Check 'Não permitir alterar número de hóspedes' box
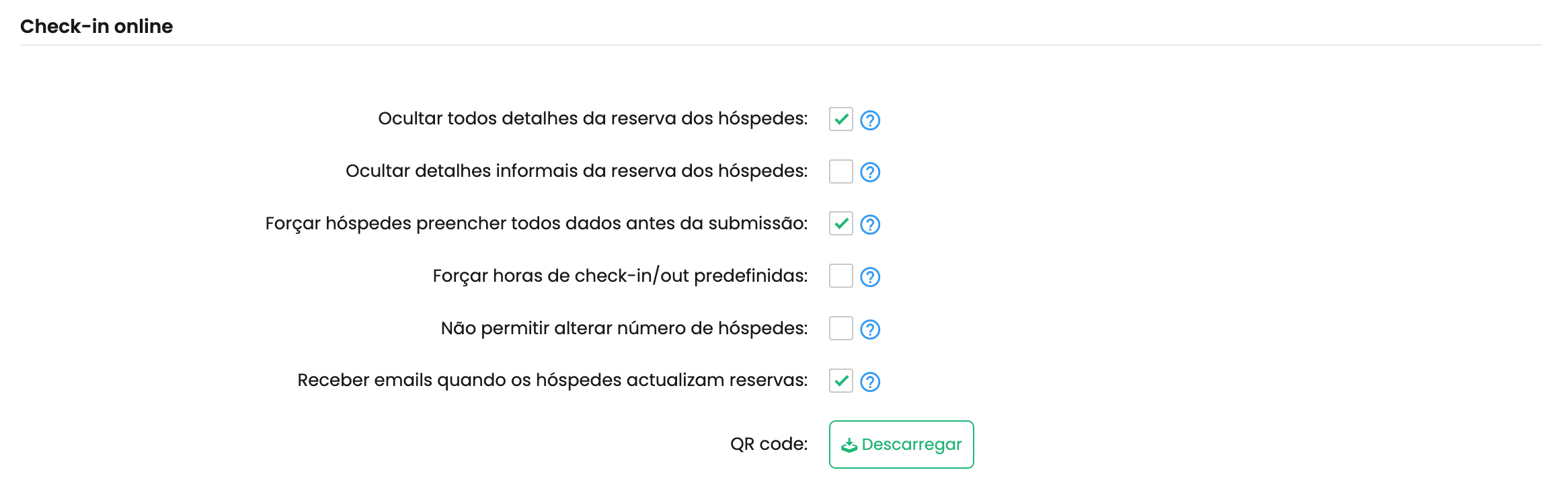 [840, 328]
